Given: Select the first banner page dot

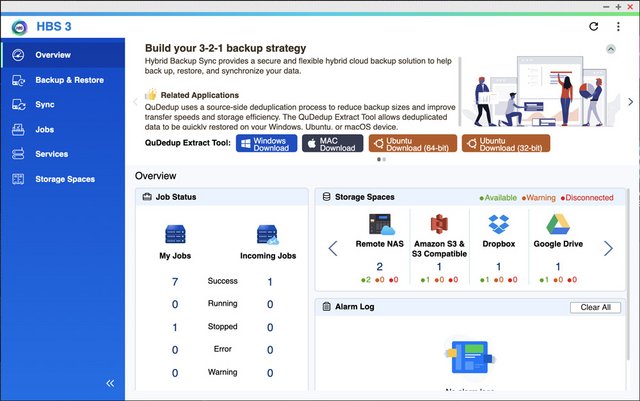Looking at the screenshot, I should click(379, 159).
